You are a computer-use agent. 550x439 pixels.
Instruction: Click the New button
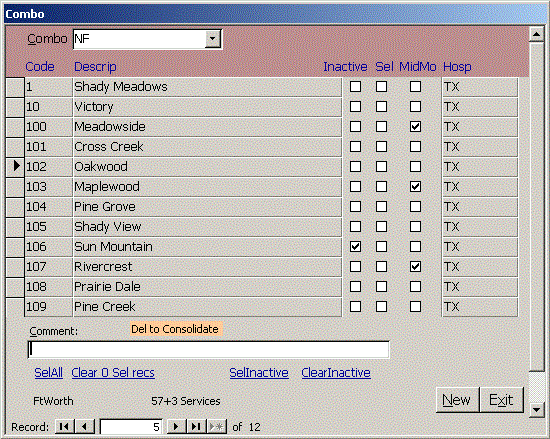click(x=457, y=400)
